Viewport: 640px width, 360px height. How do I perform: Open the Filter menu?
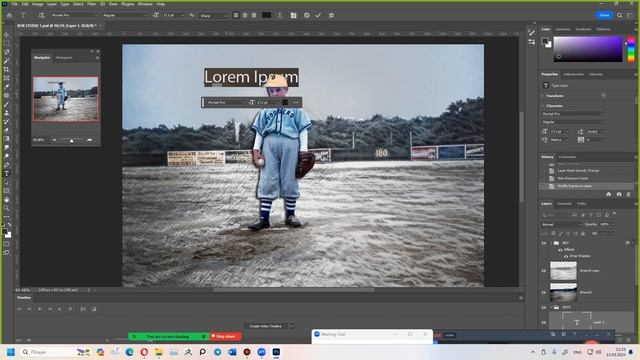pos(91,4)
